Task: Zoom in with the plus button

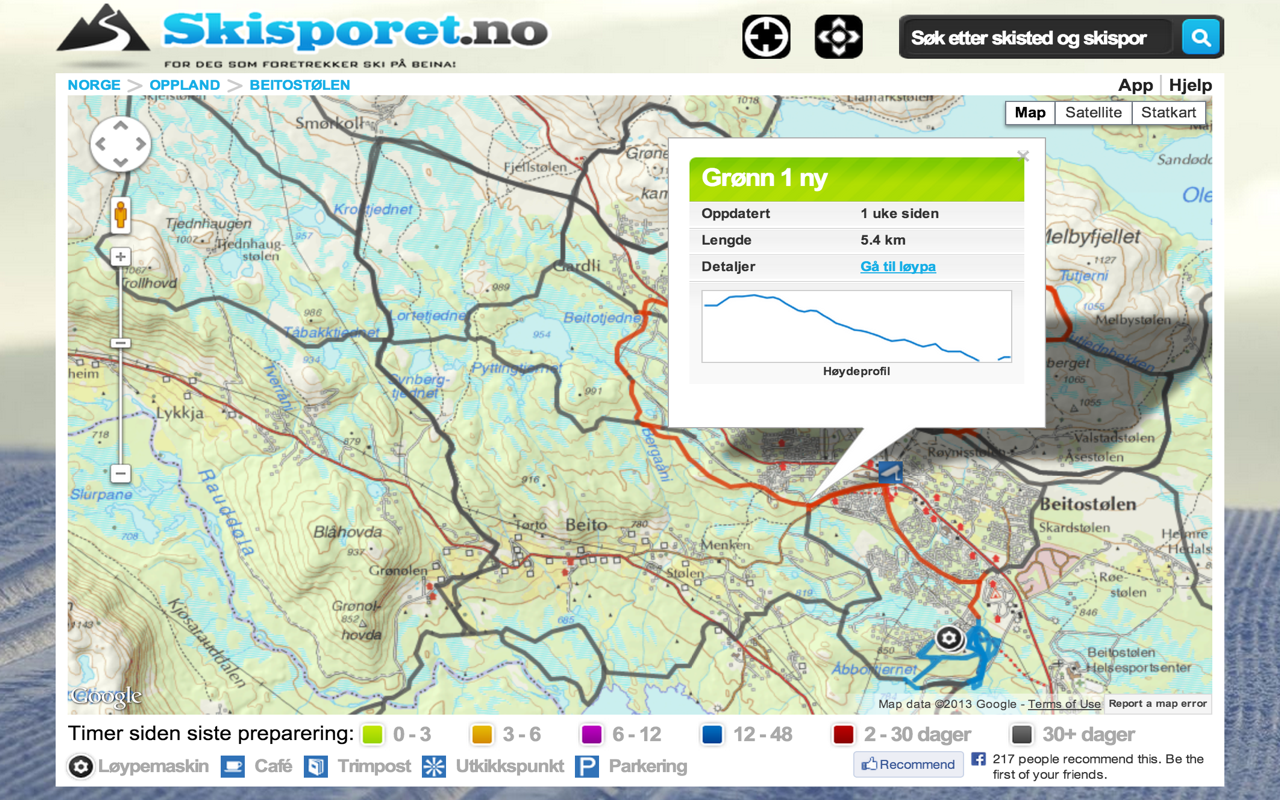Action: pyautogui.click(x=120, y=257)
